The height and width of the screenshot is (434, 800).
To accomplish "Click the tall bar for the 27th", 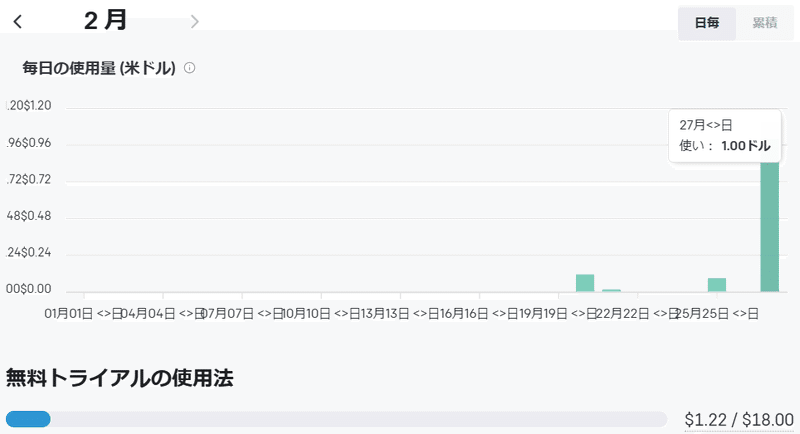I will pyautogui.click(x=769, y=227).
